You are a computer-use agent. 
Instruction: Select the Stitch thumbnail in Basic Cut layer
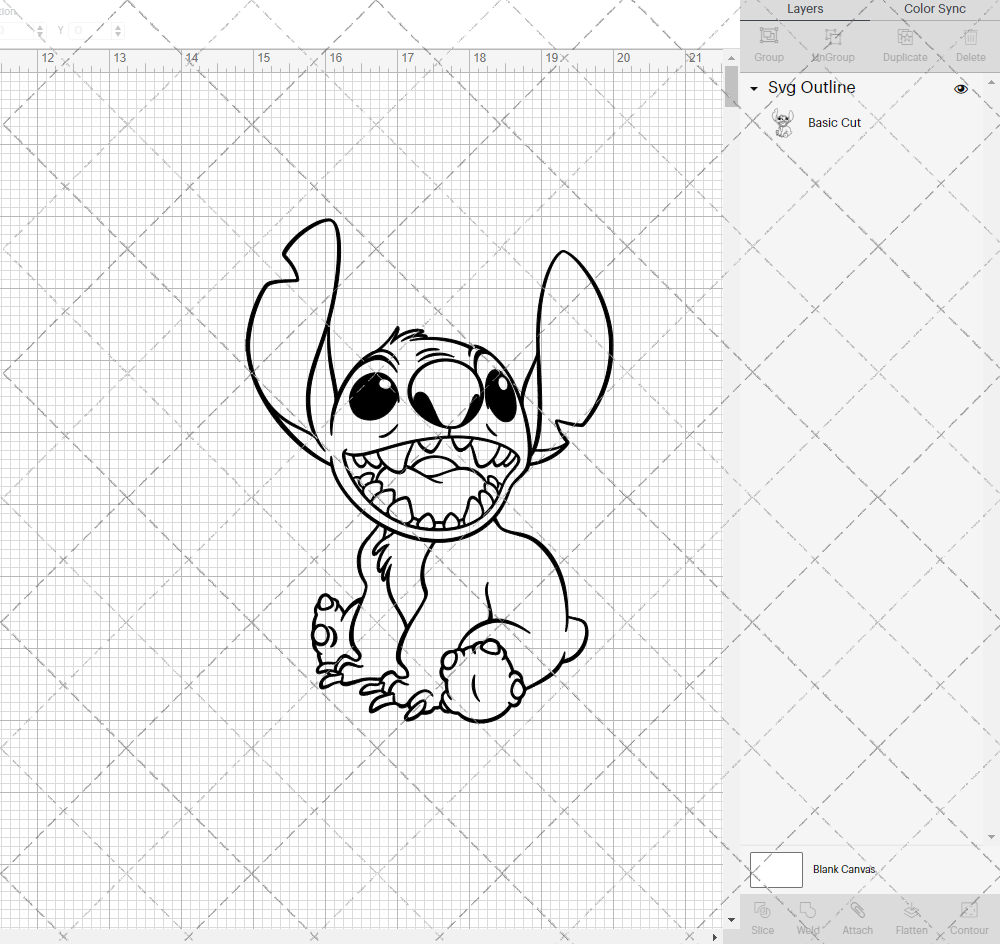[783, 122]
